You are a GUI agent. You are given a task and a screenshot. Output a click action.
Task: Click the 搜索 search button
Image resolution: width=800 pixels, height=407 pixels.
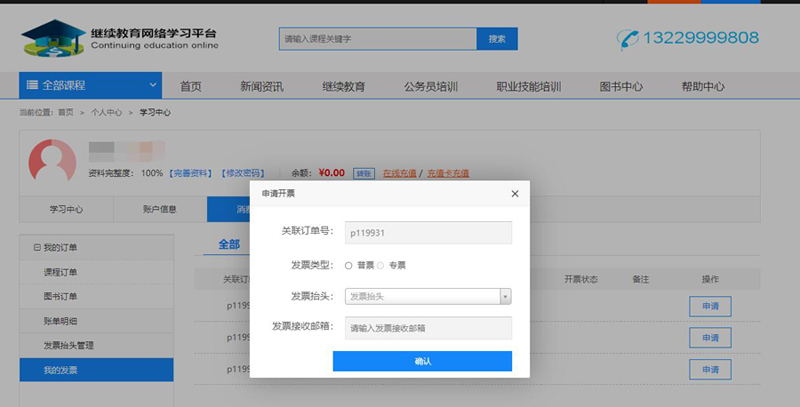pyautogui.click(x=497, y=39)
